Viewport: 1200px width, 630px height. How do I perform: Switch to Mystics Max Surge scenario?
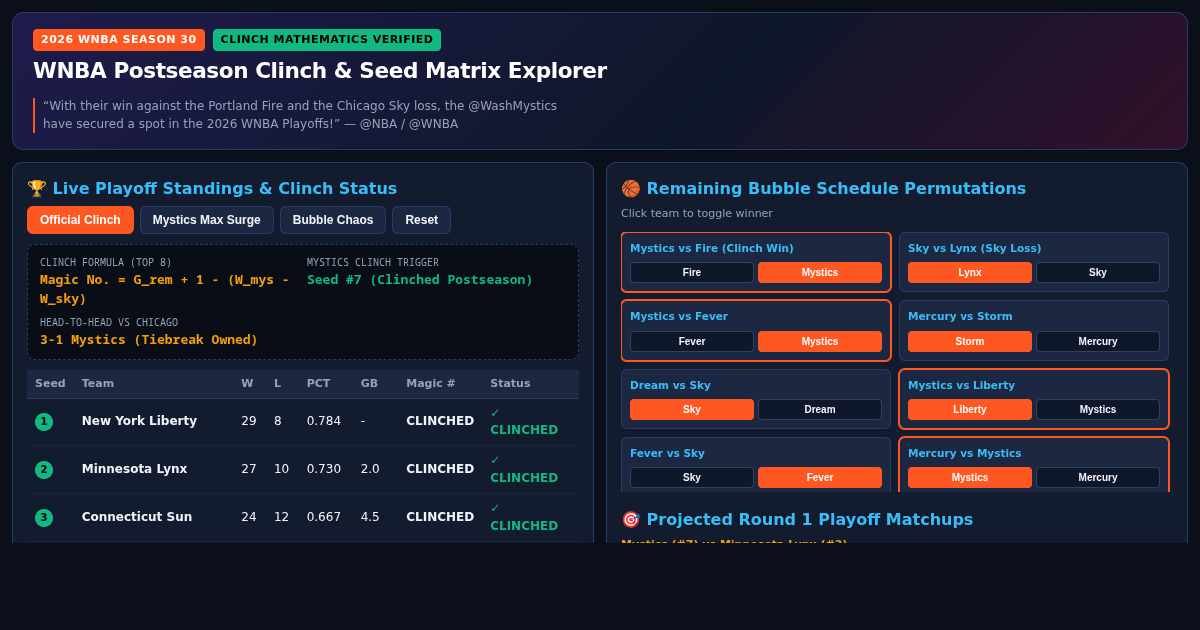[x=207, y=220]
